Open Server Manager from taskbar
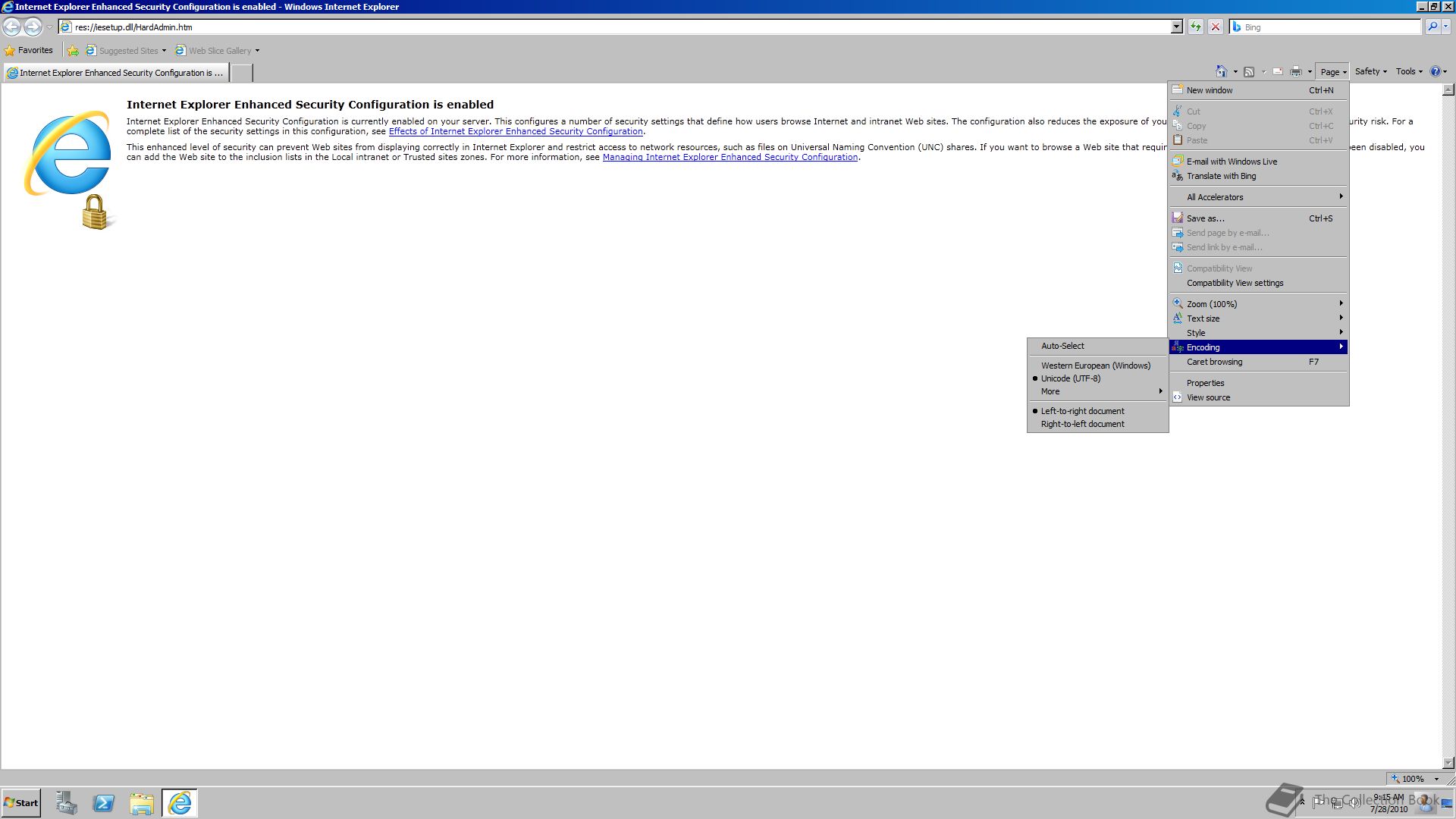1456x819 pixels. click(66, 803)
